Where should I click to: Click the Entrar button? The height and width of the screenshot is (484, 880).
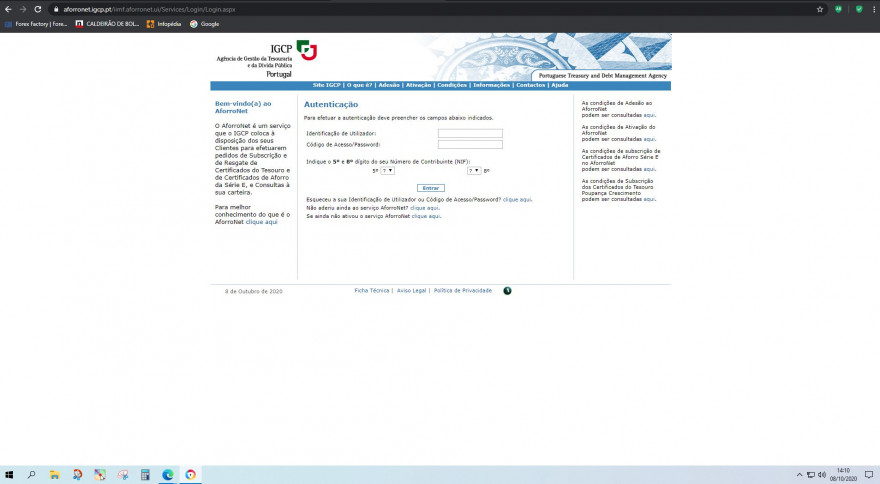(430, 188)
